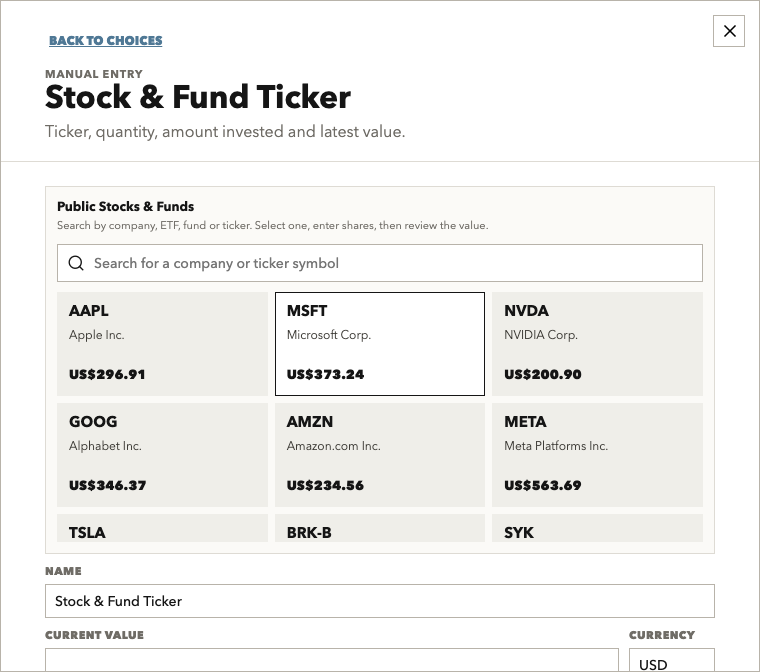
Task: Open the USD currency dropdown
Action: click(672, 660)
